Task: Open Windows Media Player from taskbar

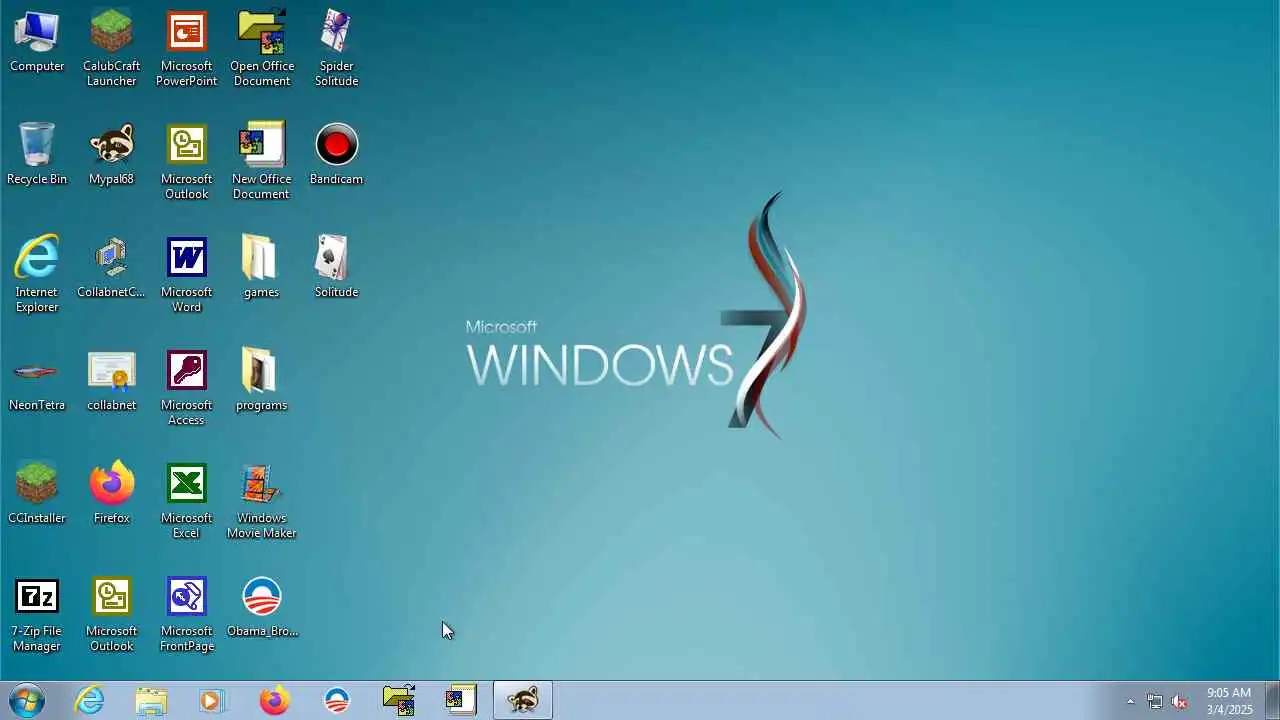Action: tap(211, 700)
